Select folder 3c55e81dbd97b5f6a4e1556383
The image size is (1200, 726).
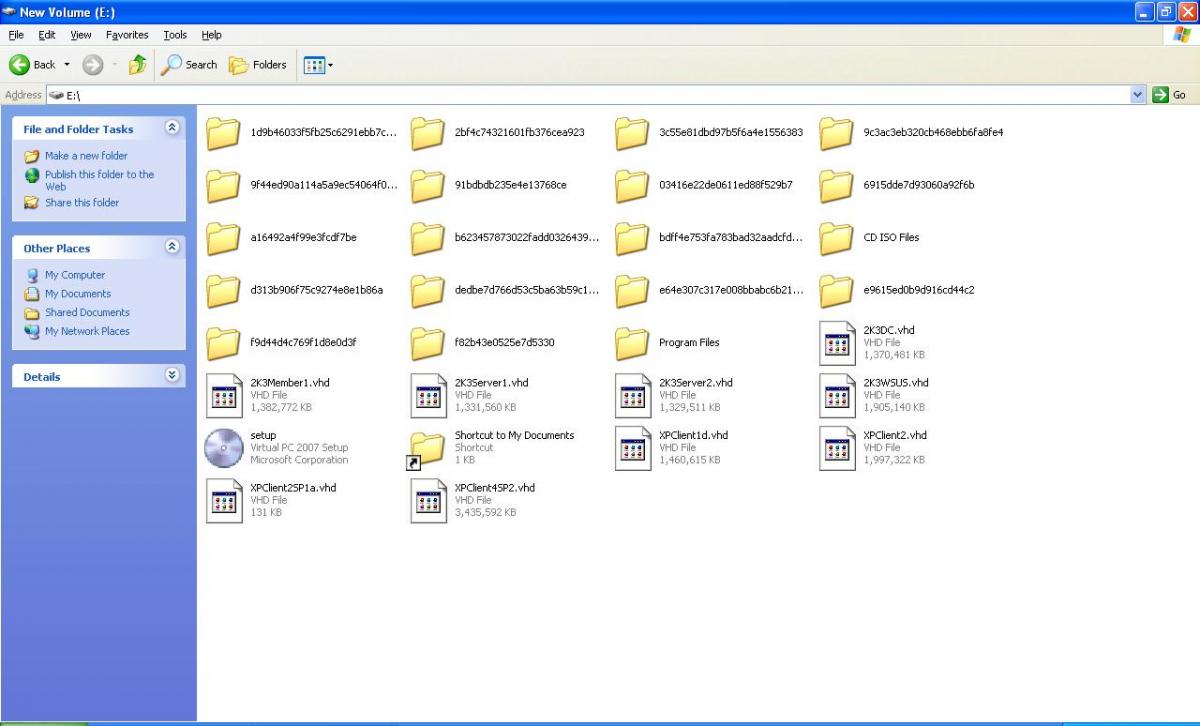tap(632, 134)
